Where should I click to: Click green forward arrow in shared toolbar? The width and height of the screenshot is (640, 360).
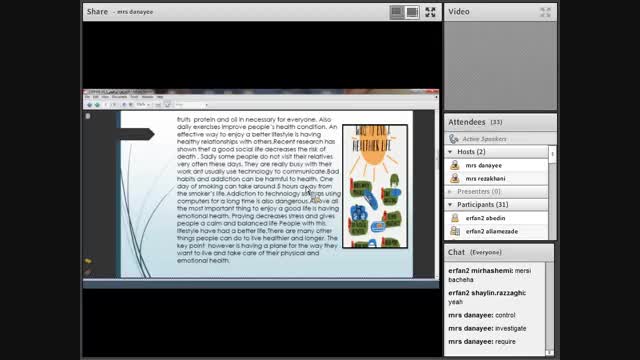coord(97,105)
